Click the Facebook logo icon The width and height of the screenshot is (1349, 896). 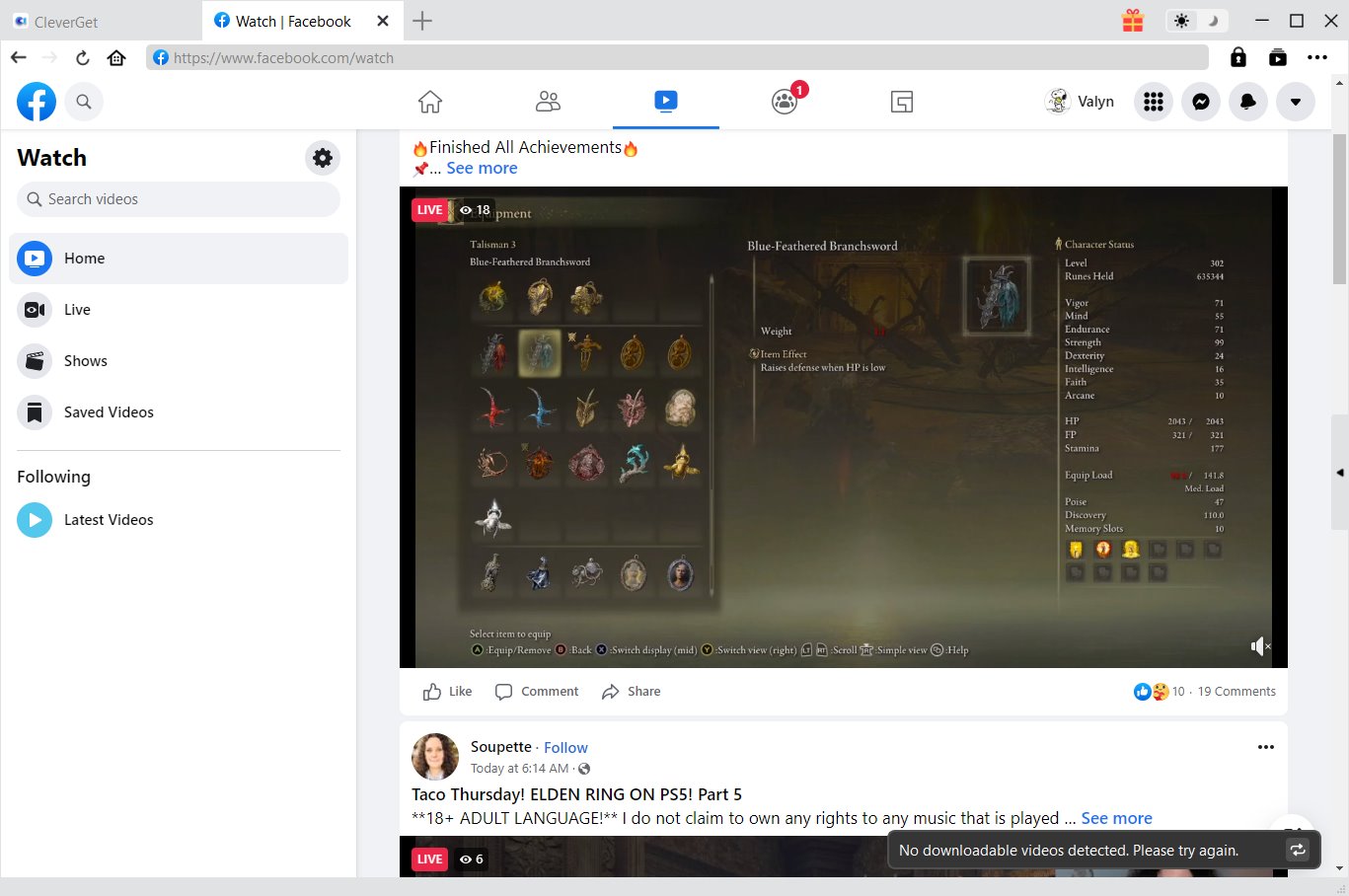pos(37,102)
